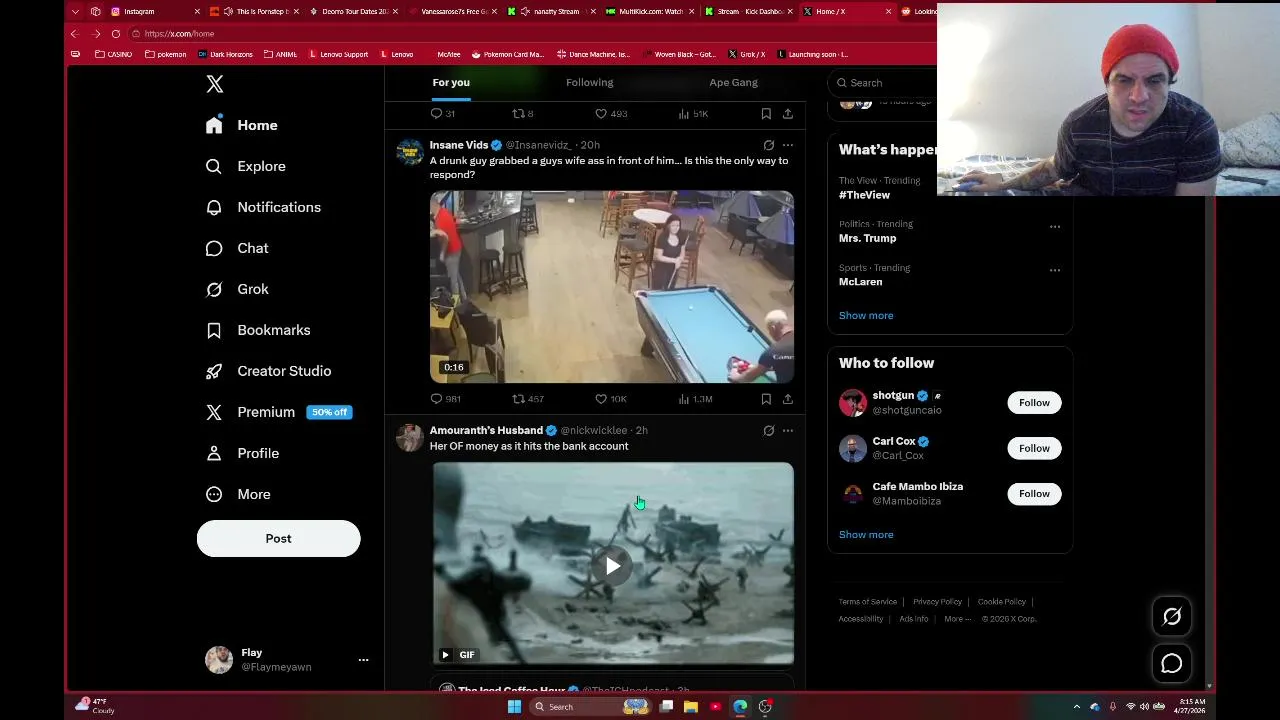The height and width of the screenshot is (720, 1280).
Task: Open the weather widget showing 47°F
Action: point(94,706)
